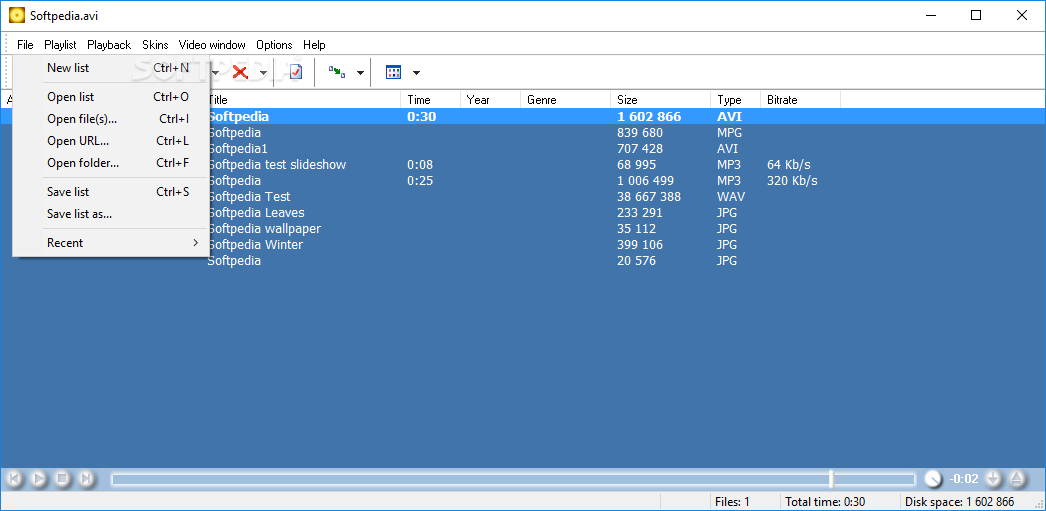Select the Softpedia Test WAV row
The image size is (1046, 511).
[523, 197]
